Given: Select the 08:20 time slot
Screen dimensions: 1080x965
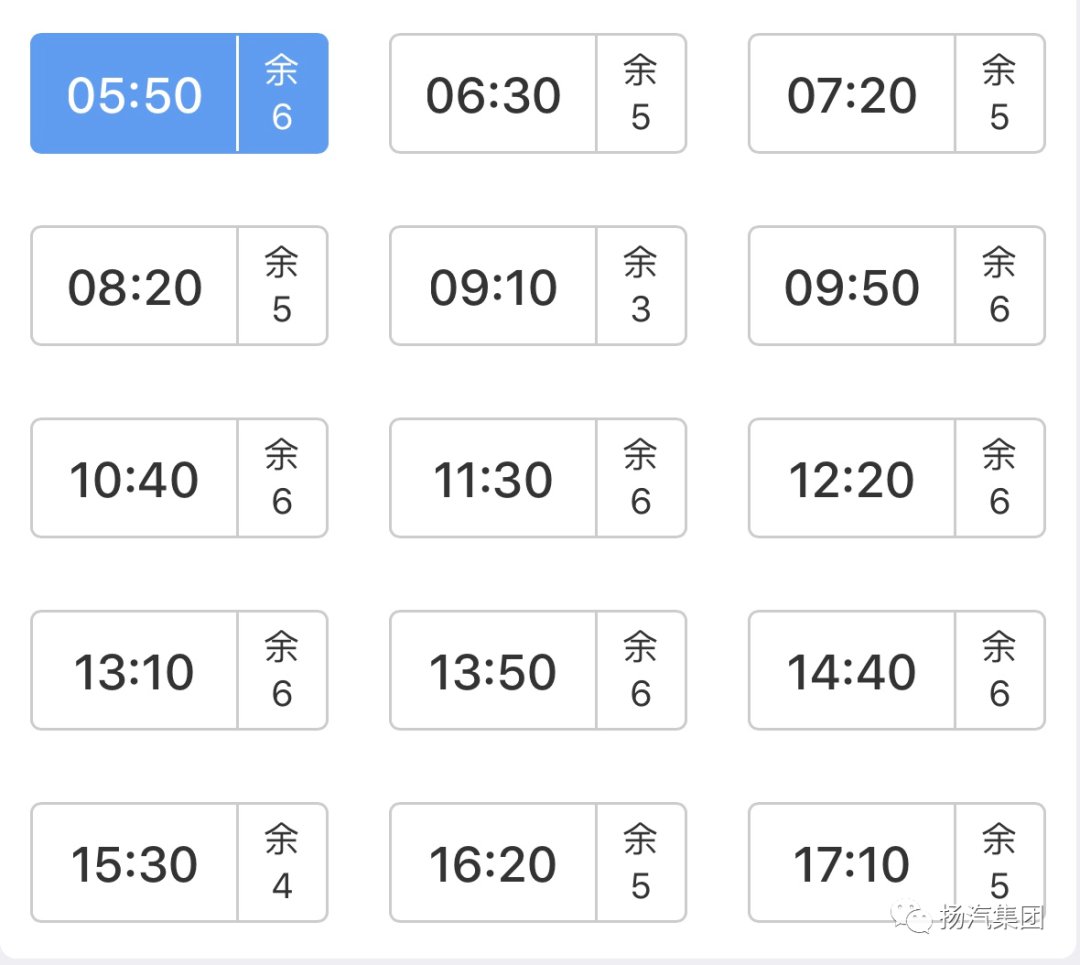Looking at the screenshot, I should coord(135,287).
